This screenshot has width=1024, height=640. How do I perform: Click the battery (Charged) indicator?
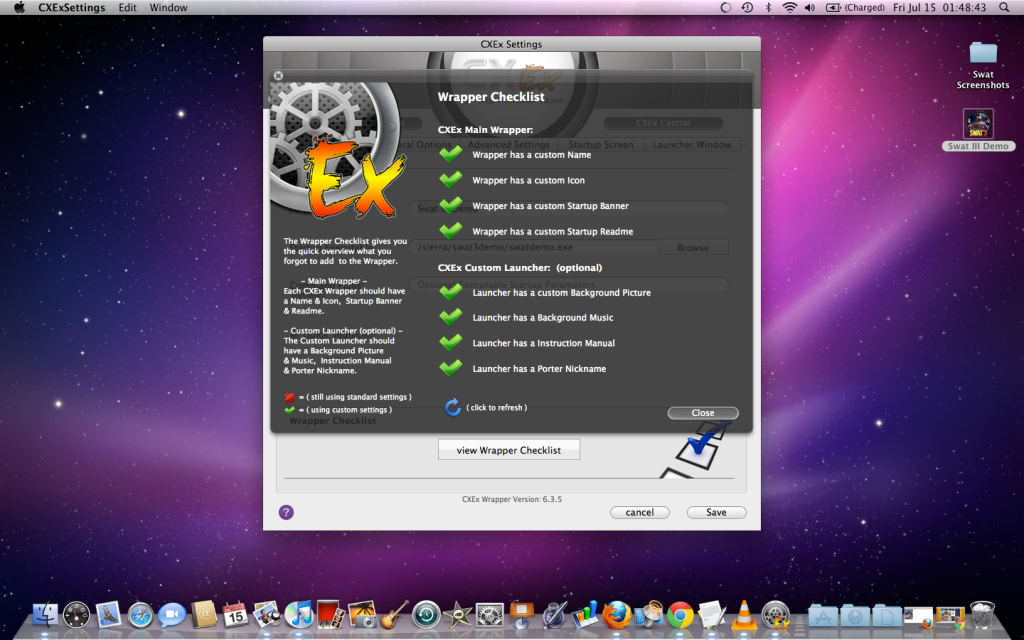click(855, 8)
